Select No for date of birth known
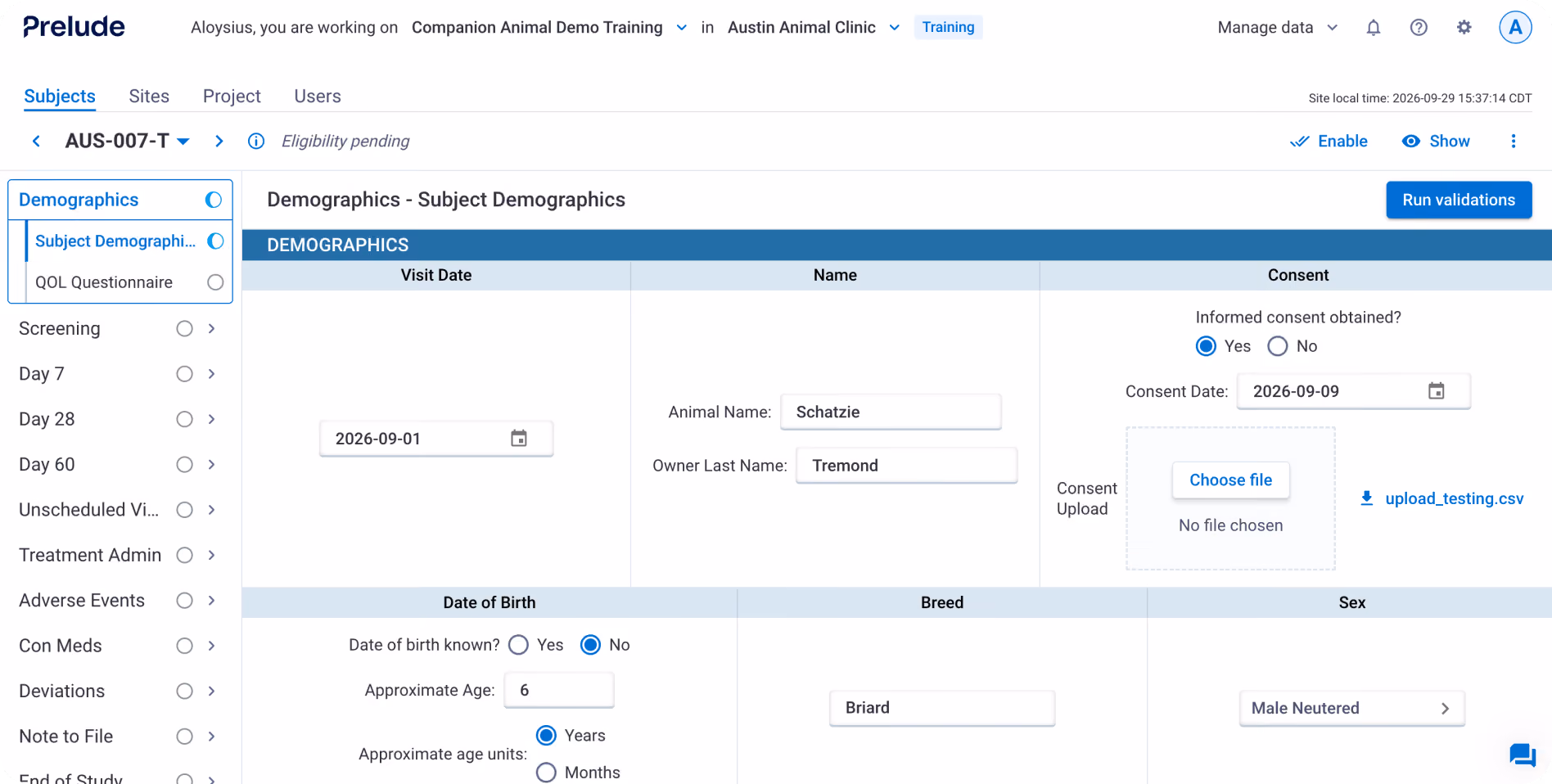The width and height of the screenshot is (1552, 784). click(x=590, y=645)
